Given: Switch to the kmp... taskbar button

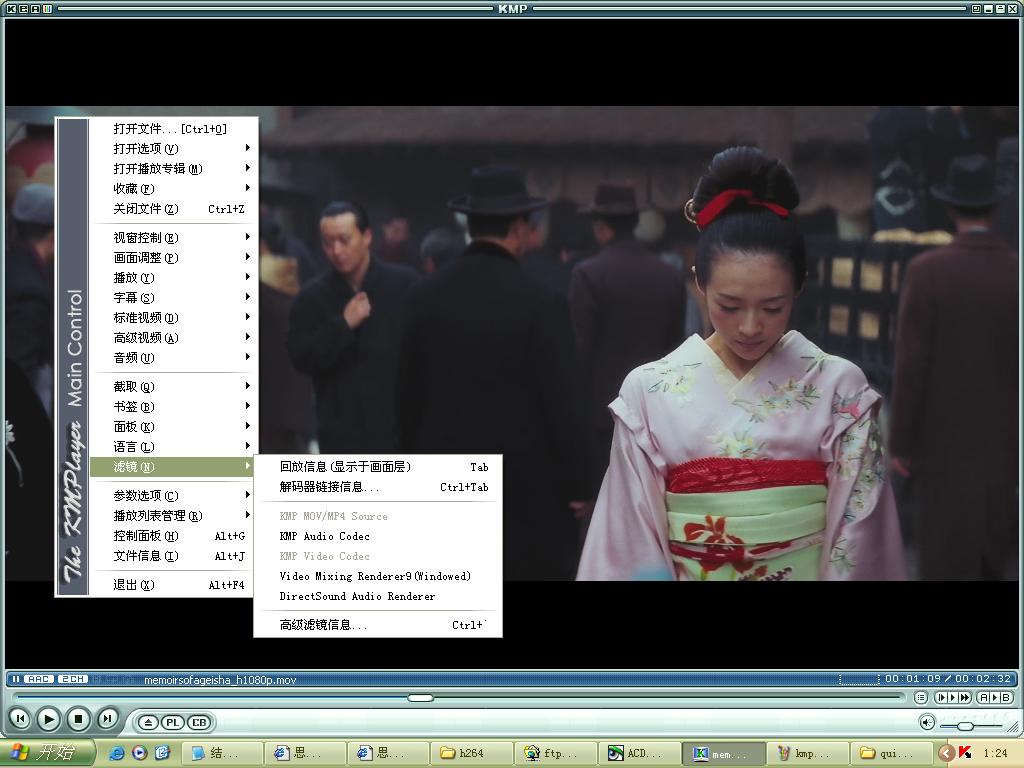Looking at the screenshot, I should click(x=808, y=753).
